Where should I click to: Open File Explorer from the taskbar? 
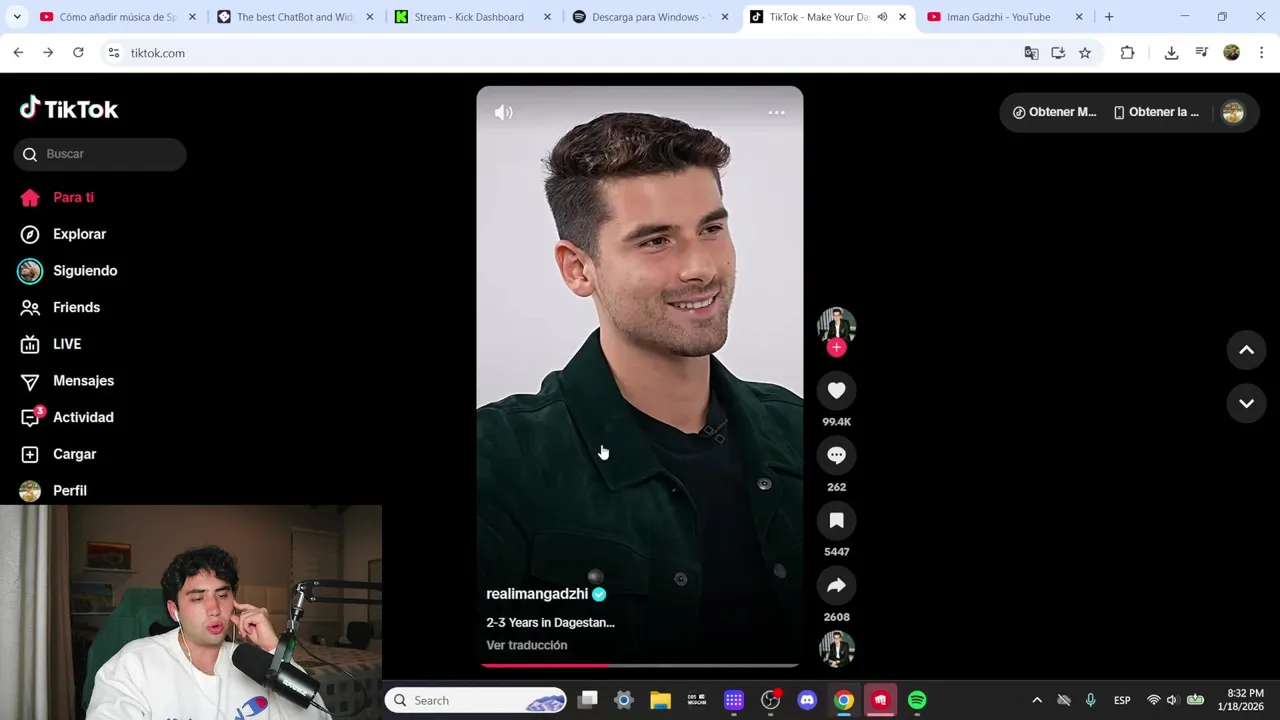click(660, 701)
